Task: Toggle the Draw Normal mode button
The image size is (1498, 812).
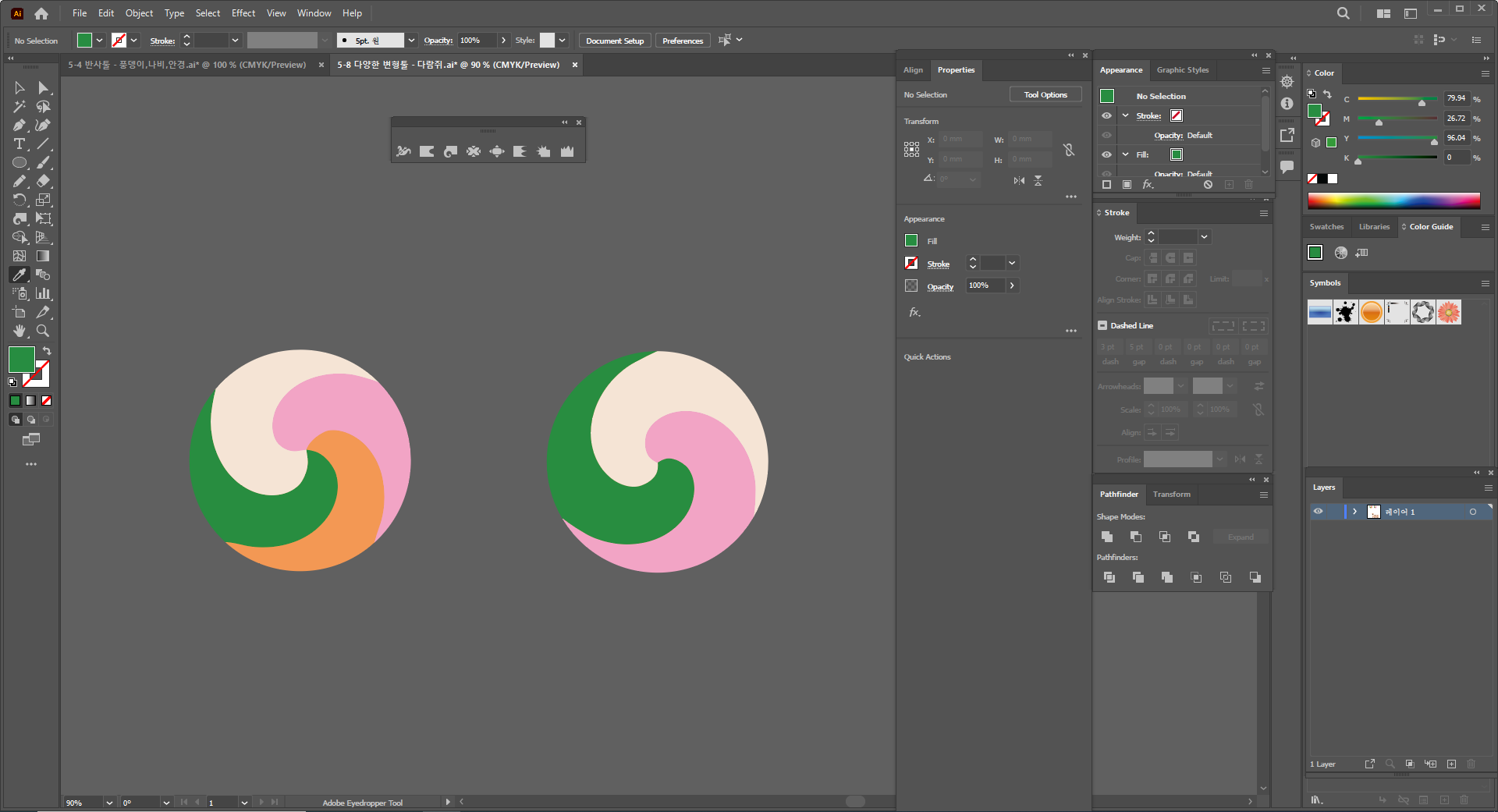Action: [15, 420]
